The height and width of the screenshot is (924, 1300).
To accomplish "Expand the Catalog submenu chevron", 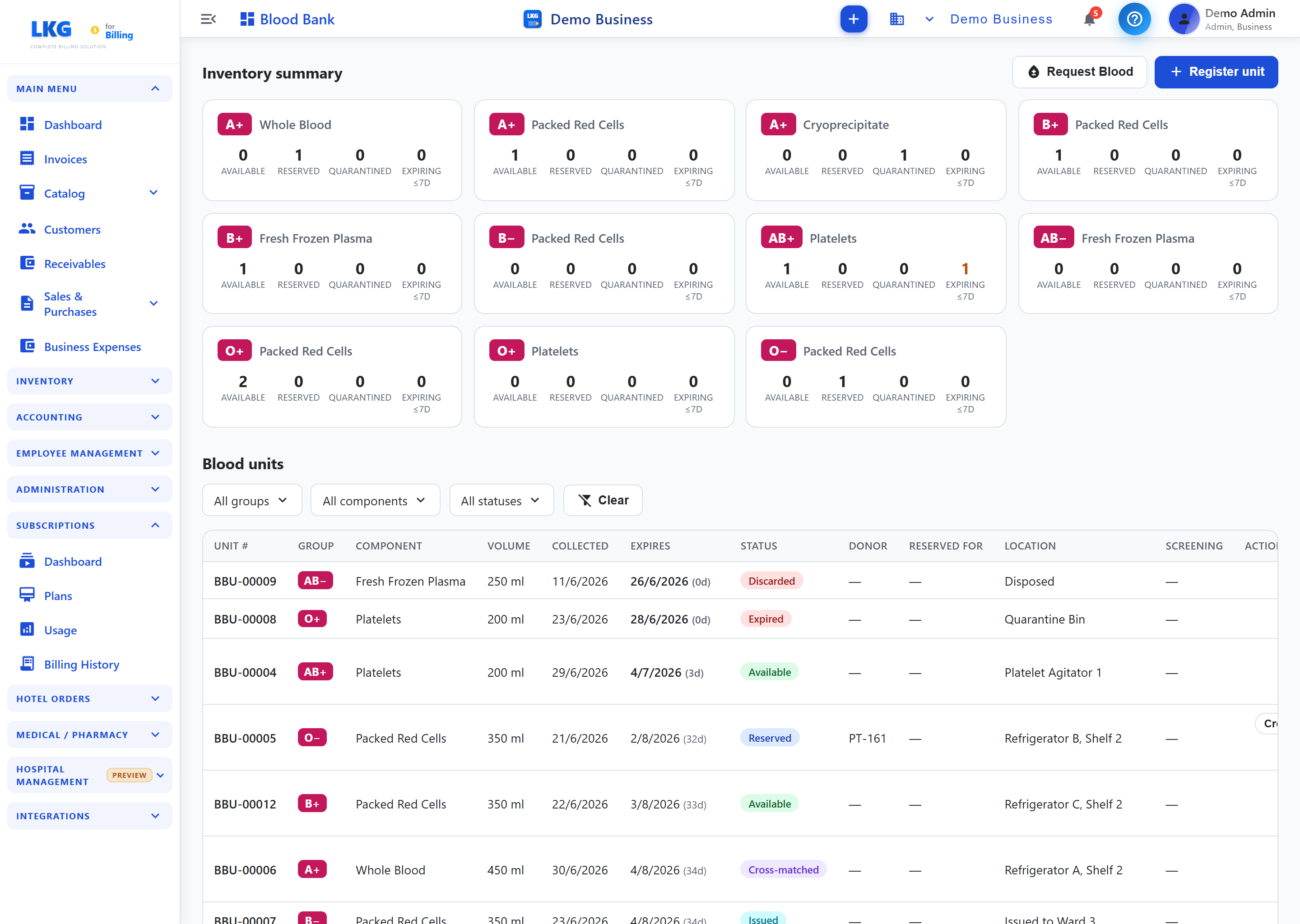I will point(153,193).
